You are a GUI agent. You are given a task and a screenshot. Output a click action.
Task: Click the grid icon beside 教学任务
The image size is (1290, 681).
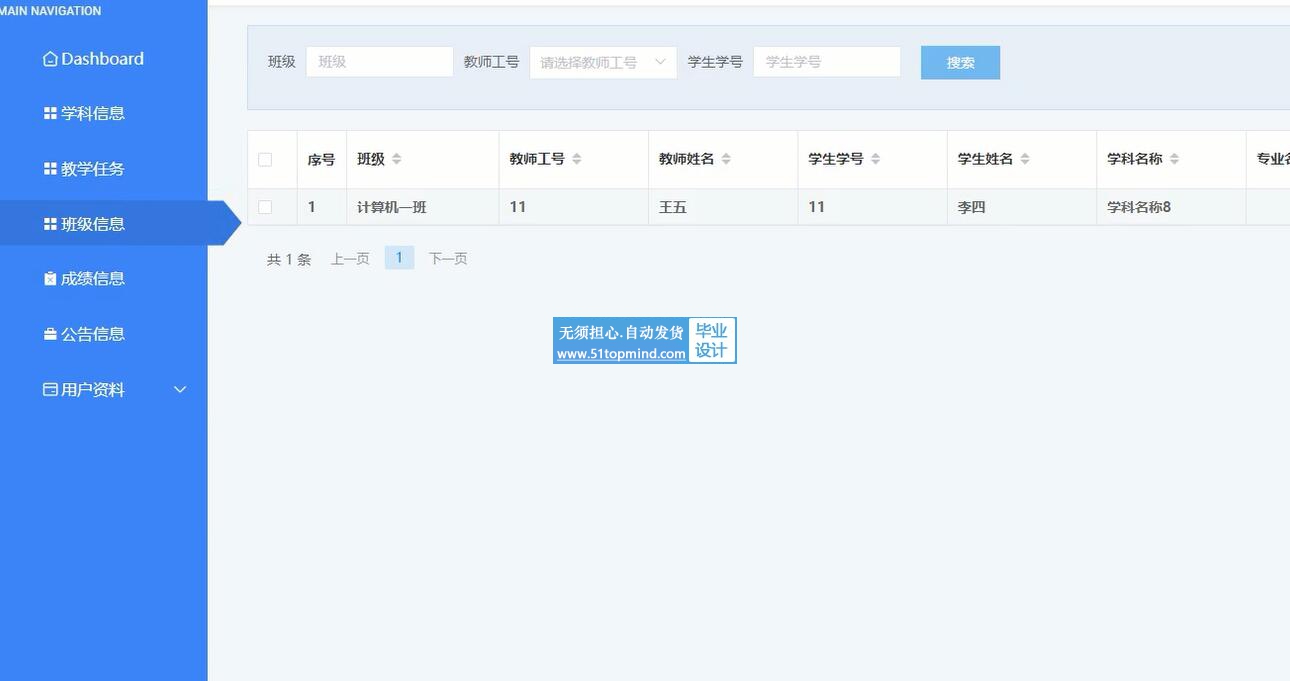[x=50, y=169]
